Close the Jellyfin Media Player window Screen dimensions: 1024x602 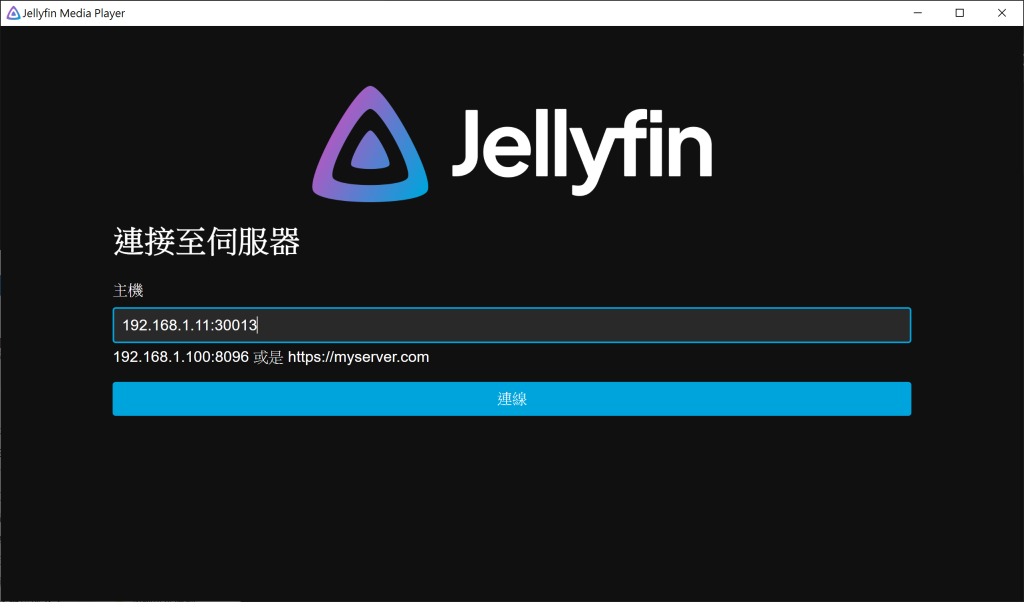(x=1002, y=13)
